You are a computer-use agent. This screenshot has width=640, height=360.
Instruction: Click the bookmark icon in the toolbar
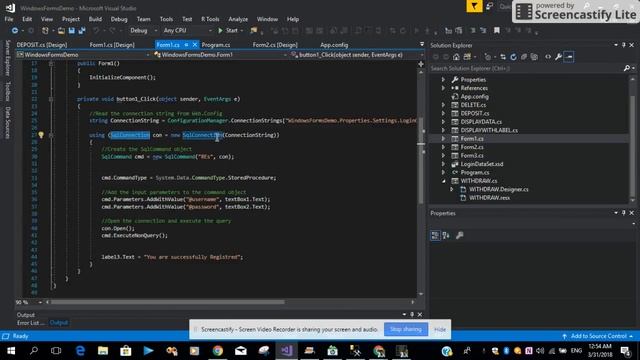coord(497,31)
